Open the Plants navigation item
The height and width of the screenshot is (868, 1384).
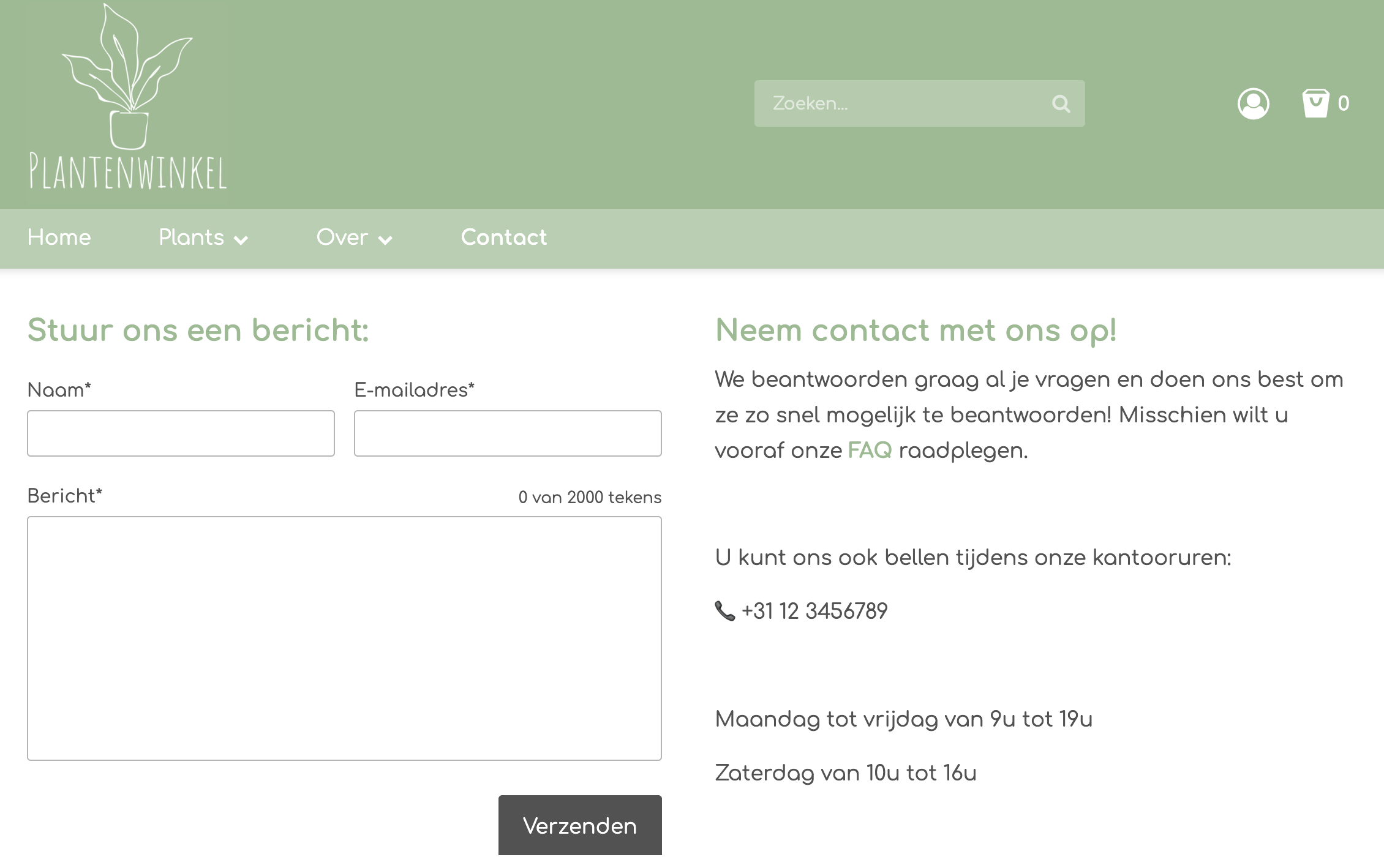[191, 238]
